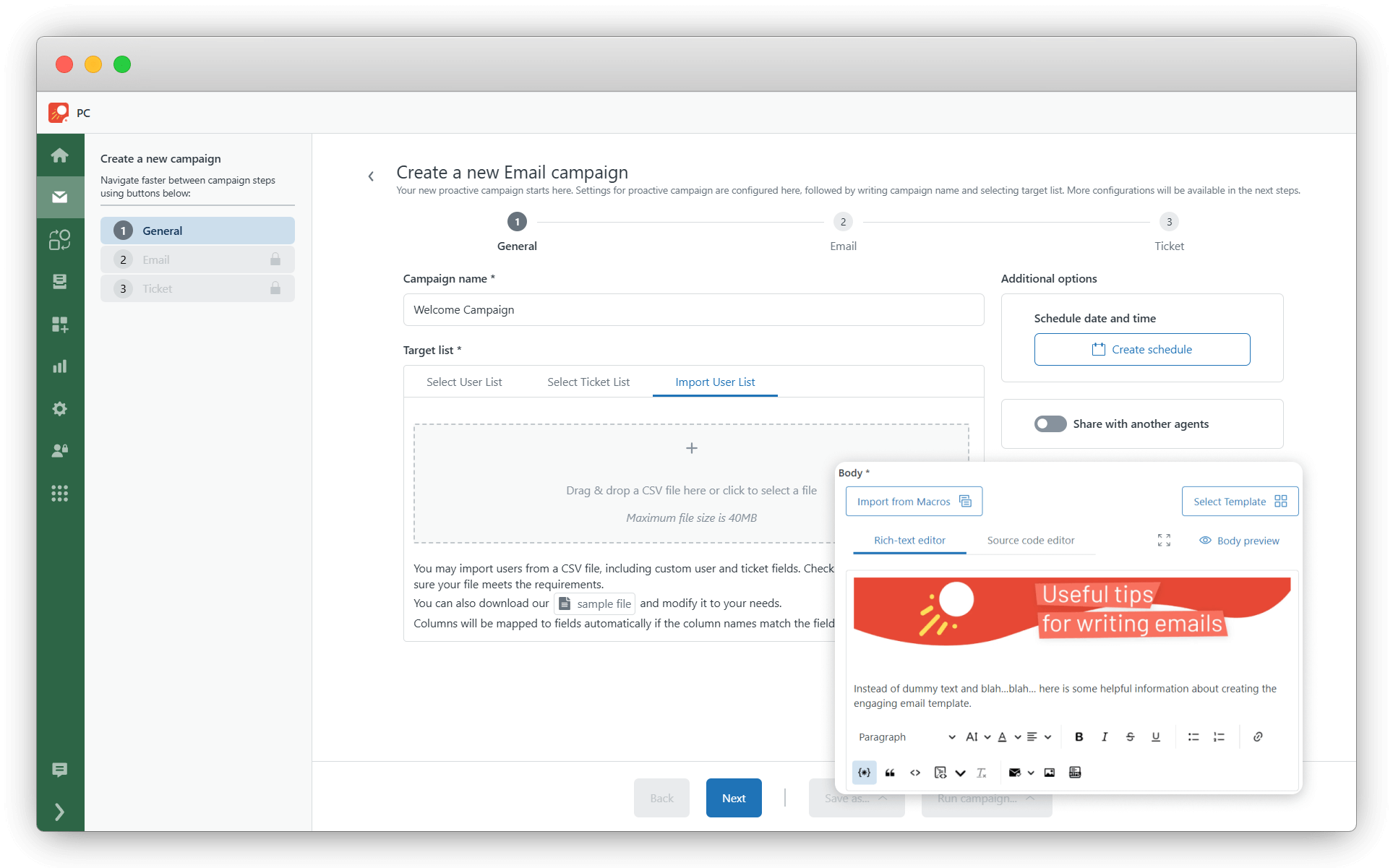
Task: Go back using the arrow beside page title
Action: pos(371,176)
